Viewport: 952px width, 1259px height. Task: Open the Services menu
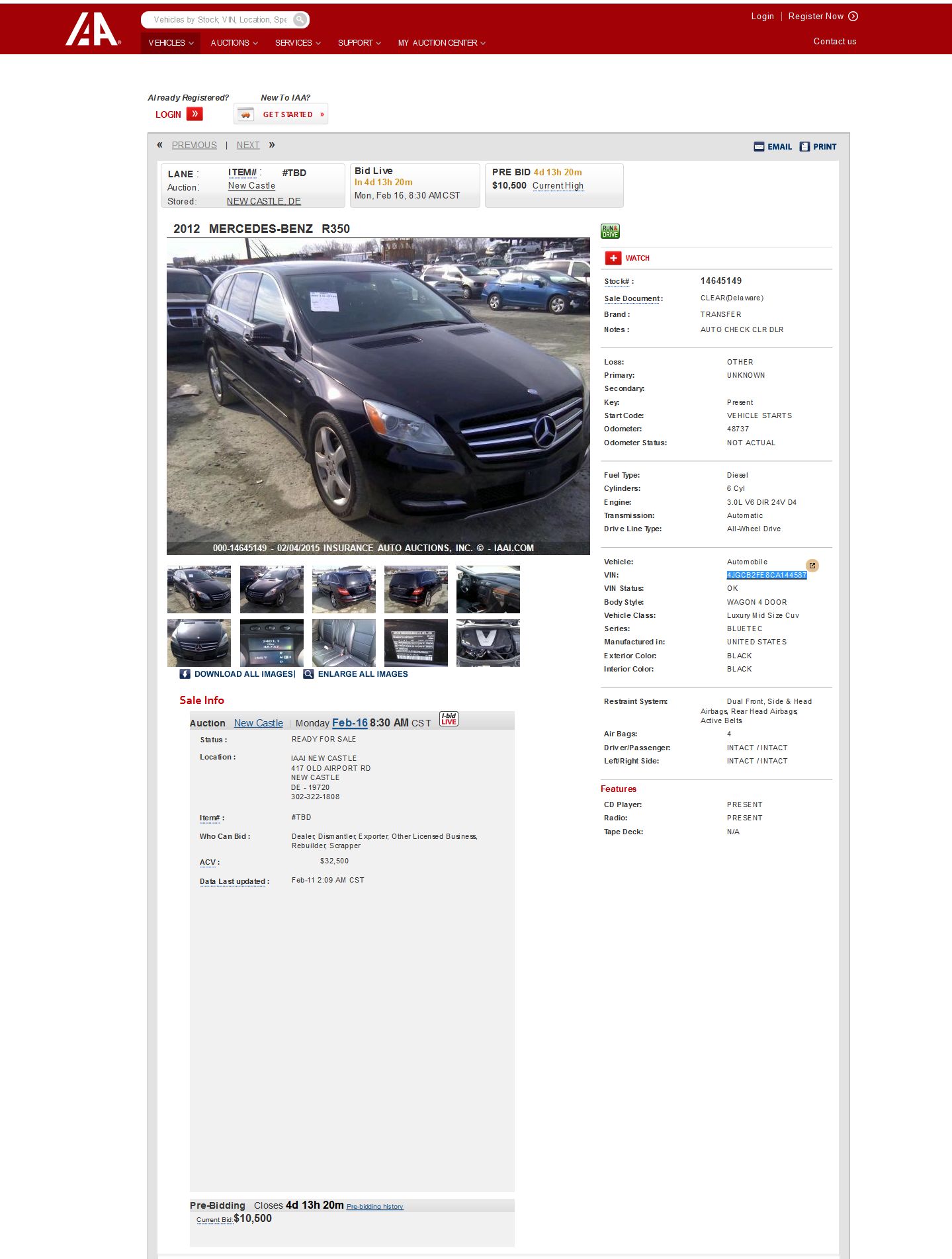(x=298, y=43)
